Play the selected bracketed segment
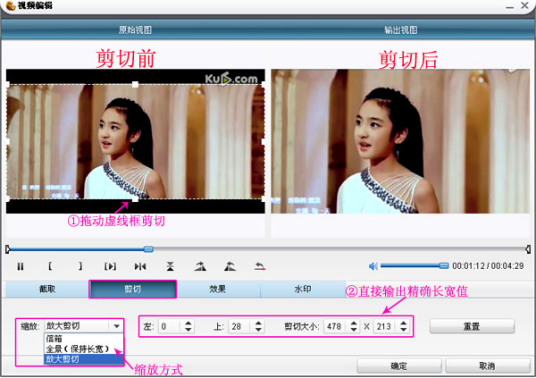536x378 pixels. tap(110, 266)
